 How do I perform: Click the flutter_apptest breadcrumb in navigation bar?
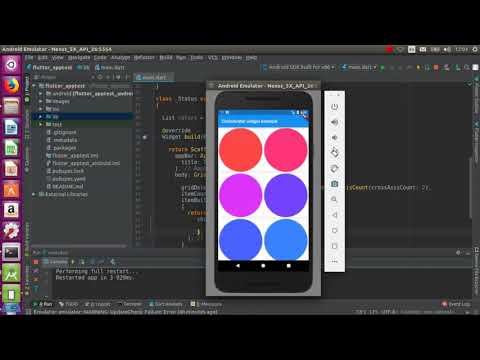tap(49, 68)
